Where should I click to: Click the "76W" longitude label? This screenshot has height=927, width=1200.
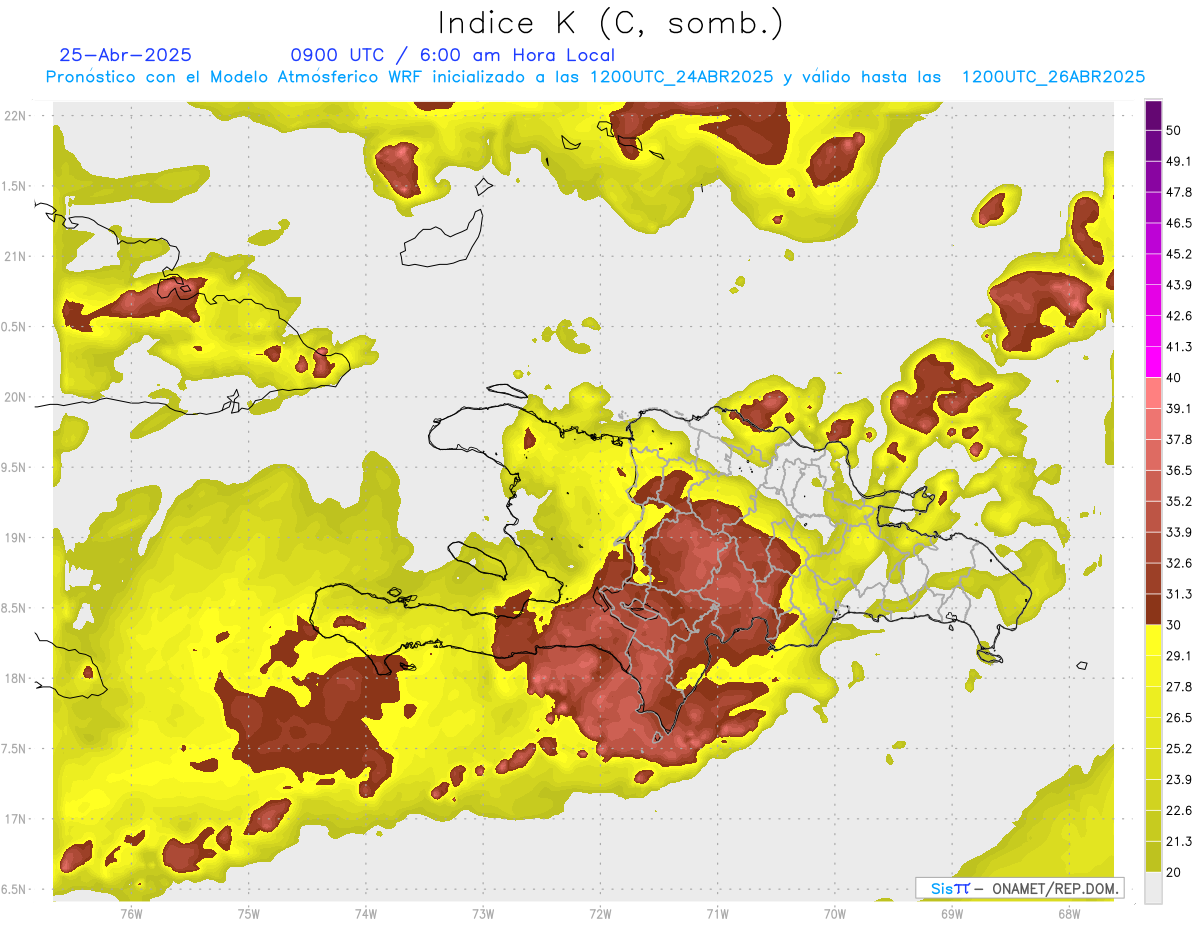click(x=132, y=913)
